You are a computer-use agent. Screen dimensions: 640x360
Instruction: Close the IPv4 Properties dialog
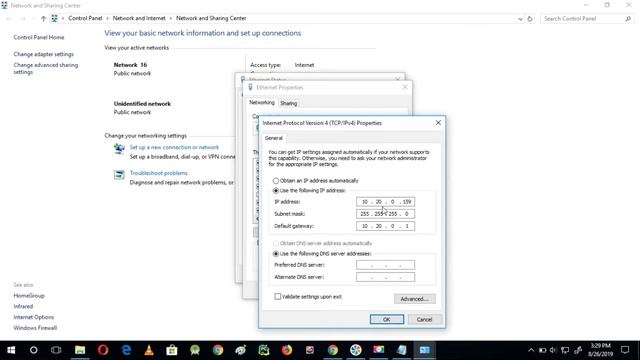pyautogui.click(x=438, y=122)
